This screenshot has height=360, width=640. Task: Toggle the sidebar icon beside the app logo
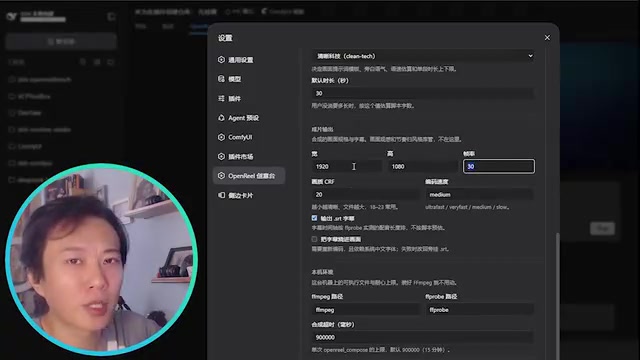click(111, 16)
